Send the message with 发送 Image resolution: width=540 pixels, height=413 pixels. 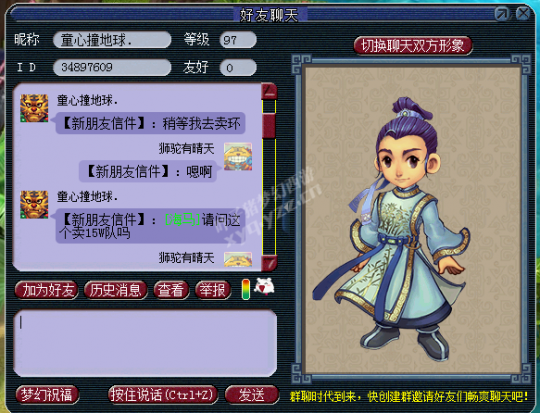tap(252, 394)
